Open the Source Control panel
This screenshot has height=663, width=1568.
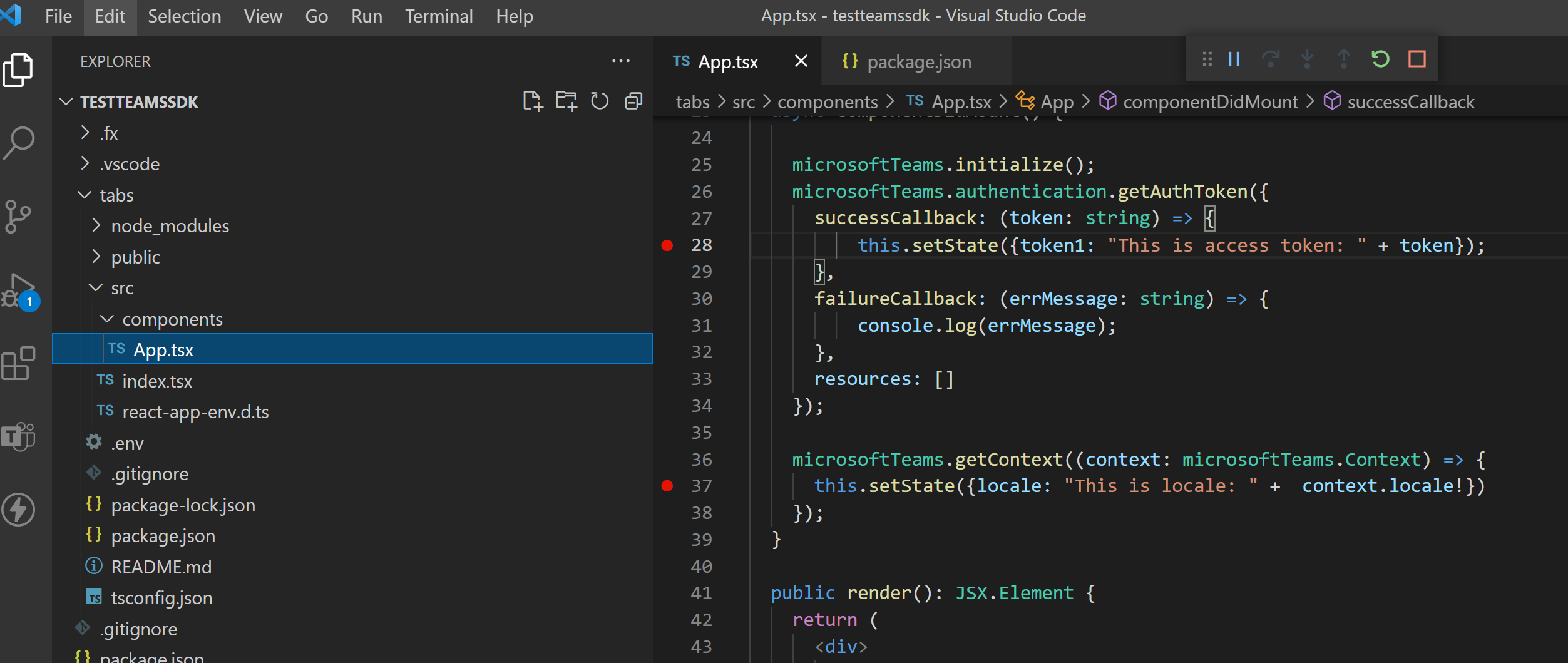19,216
